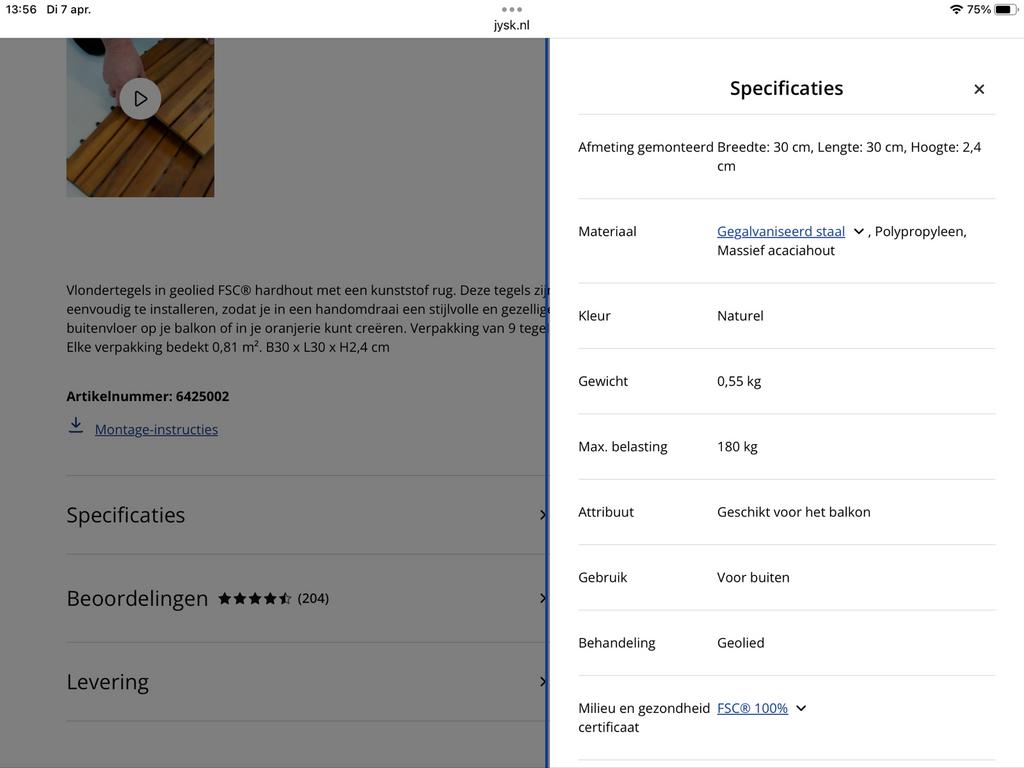This screenshot has width=1024, height=768.
Task: Open the Beoordelingen reviews section
Action: point(137,598)
